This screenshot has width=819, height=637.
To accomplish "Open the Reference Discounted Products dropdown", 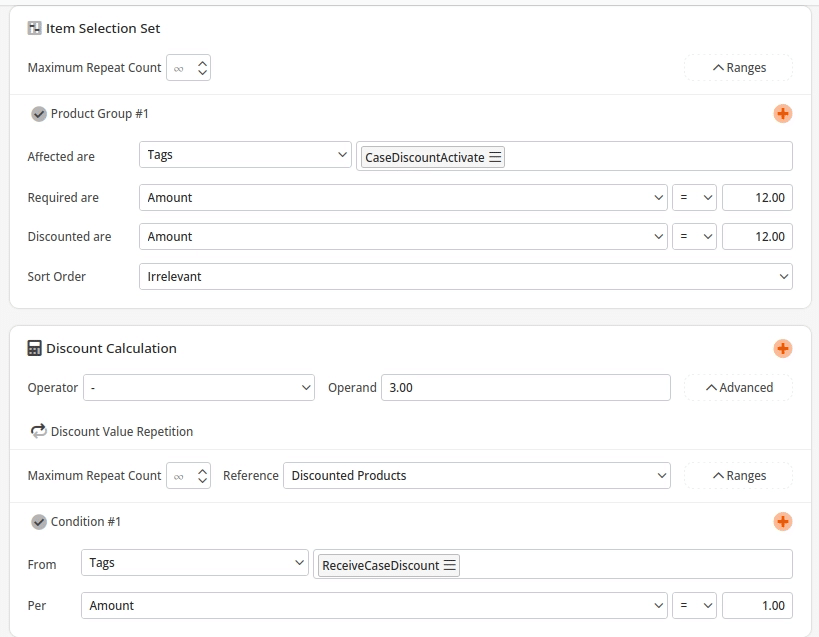I will pos(477,476).
